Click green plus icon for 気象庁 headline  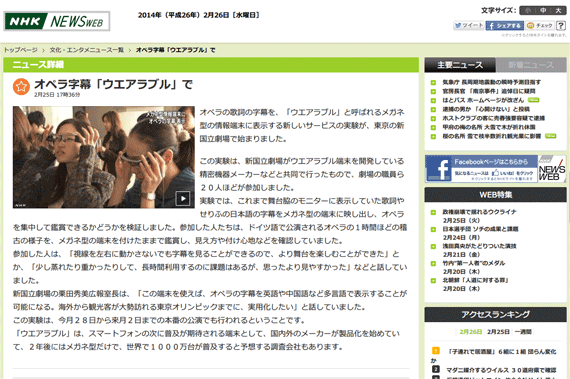tap(433, 82)
